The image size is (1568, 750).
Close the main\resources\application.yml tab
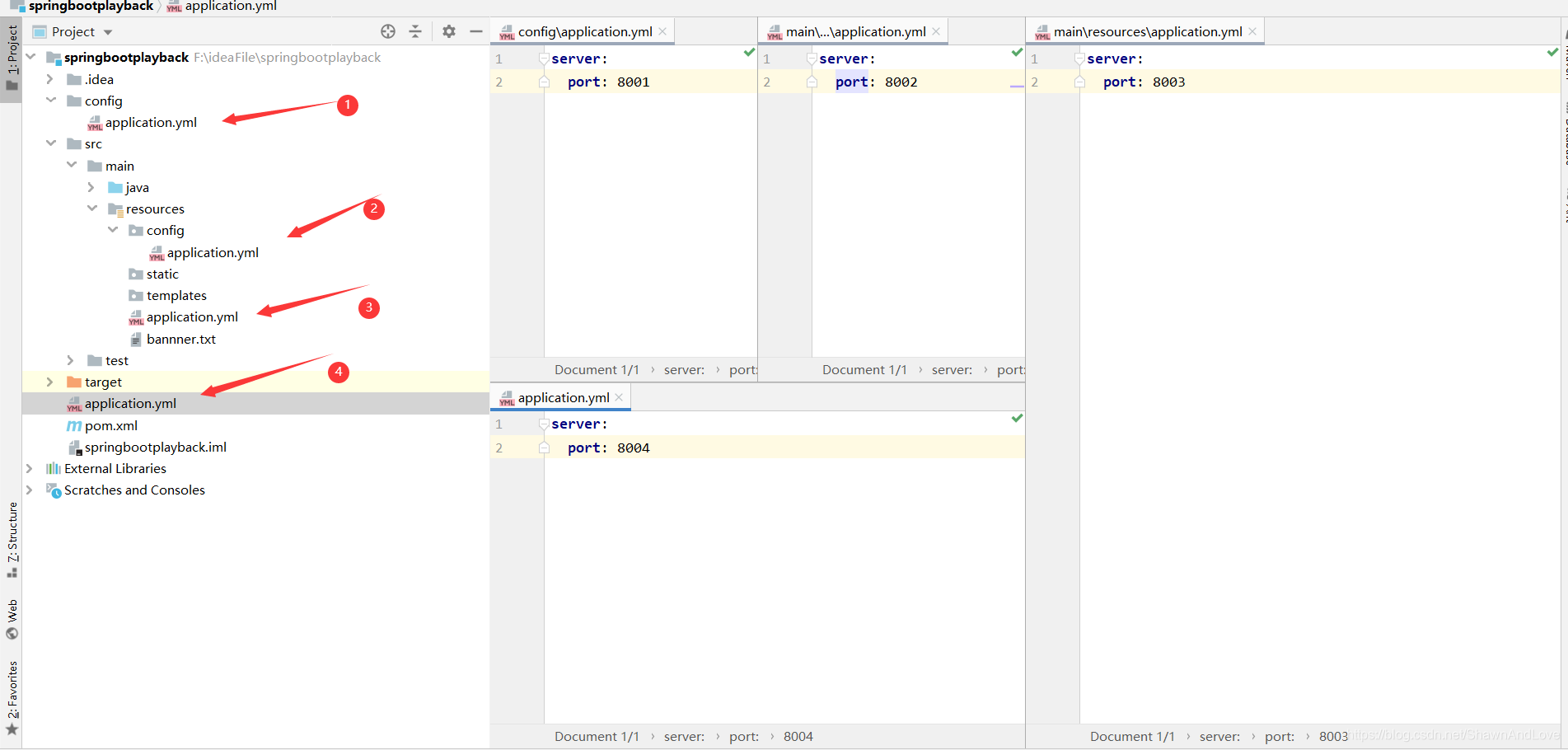[x=1252, y=31]
